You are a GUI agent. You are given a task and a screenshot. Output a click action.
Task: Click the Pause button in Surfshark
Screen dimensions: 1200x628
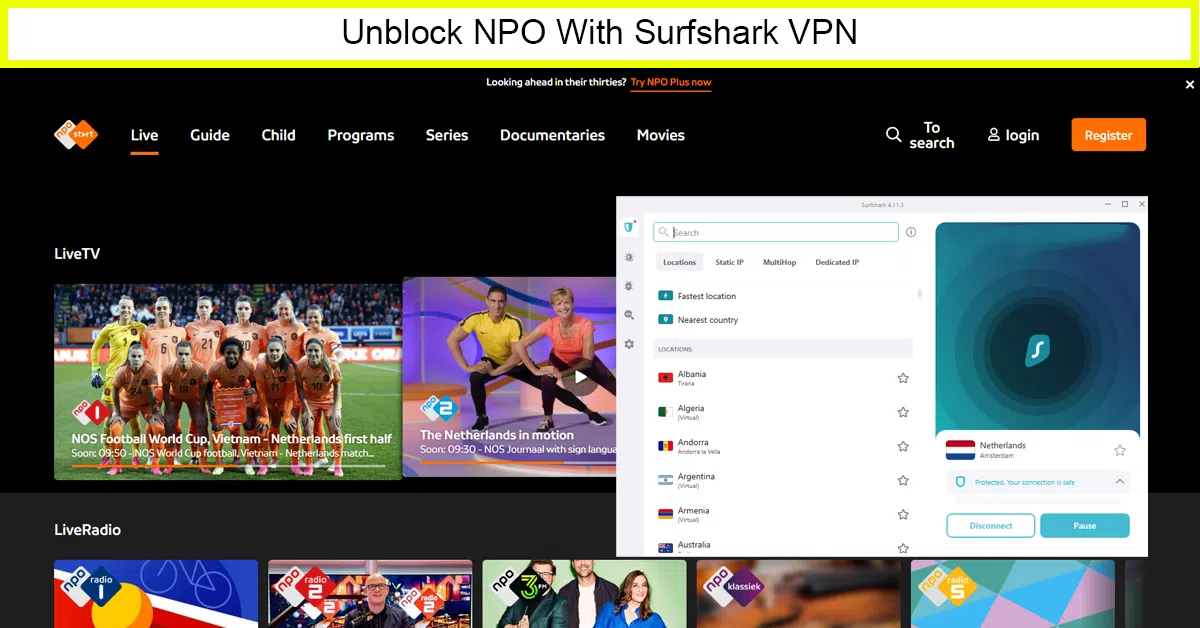(x=1085, y=525)
